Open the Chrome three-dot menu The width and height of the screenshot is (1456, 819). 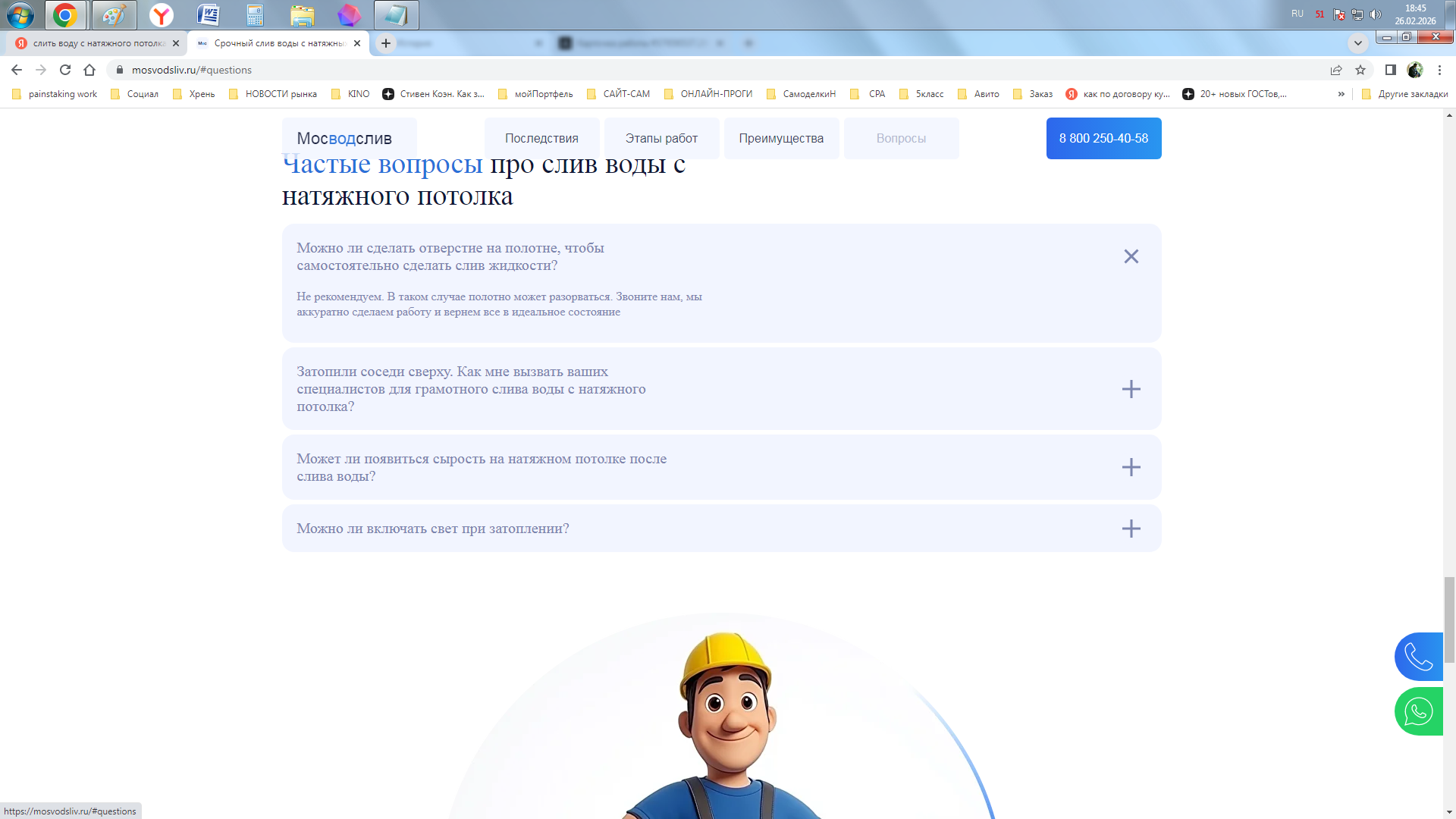(1439, 70)
